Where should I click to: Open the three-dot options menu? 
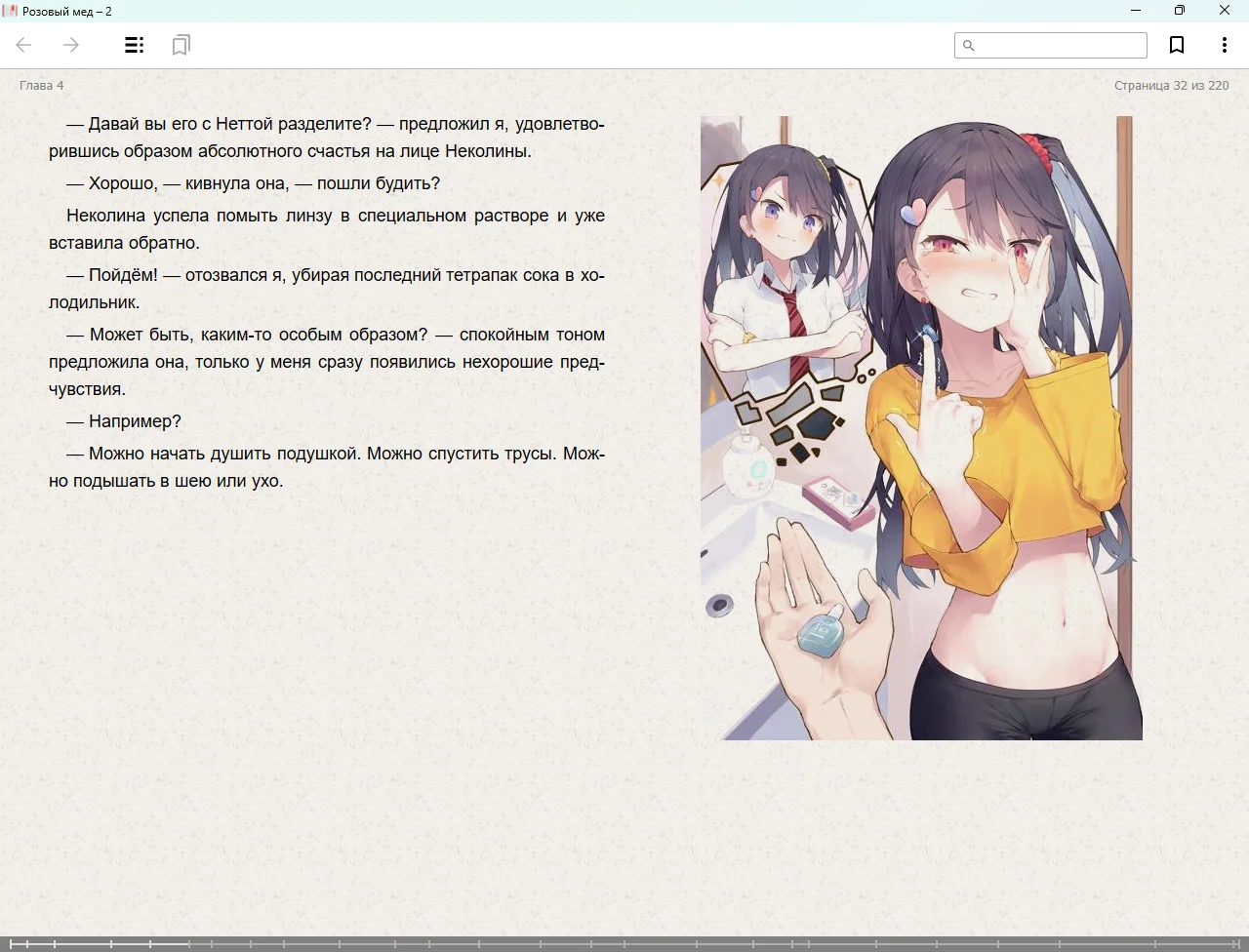coord(1224,45)
